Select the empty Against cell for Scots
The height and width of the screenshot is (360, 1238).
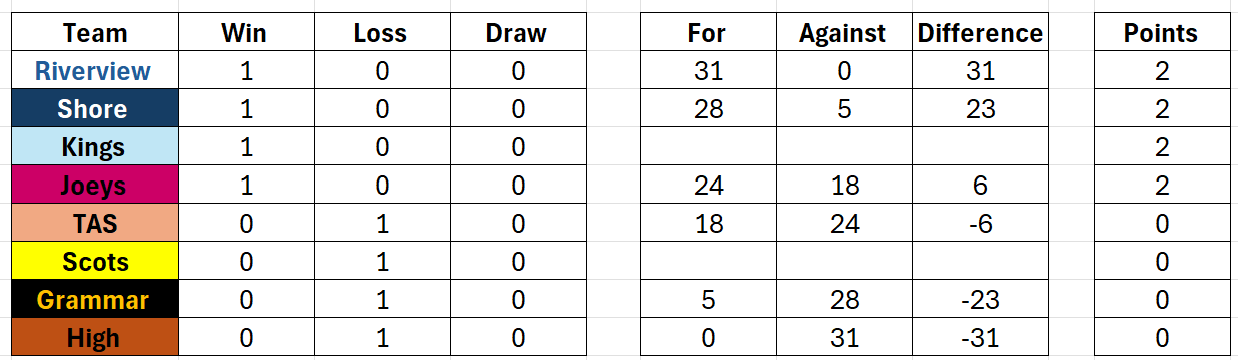843,261
